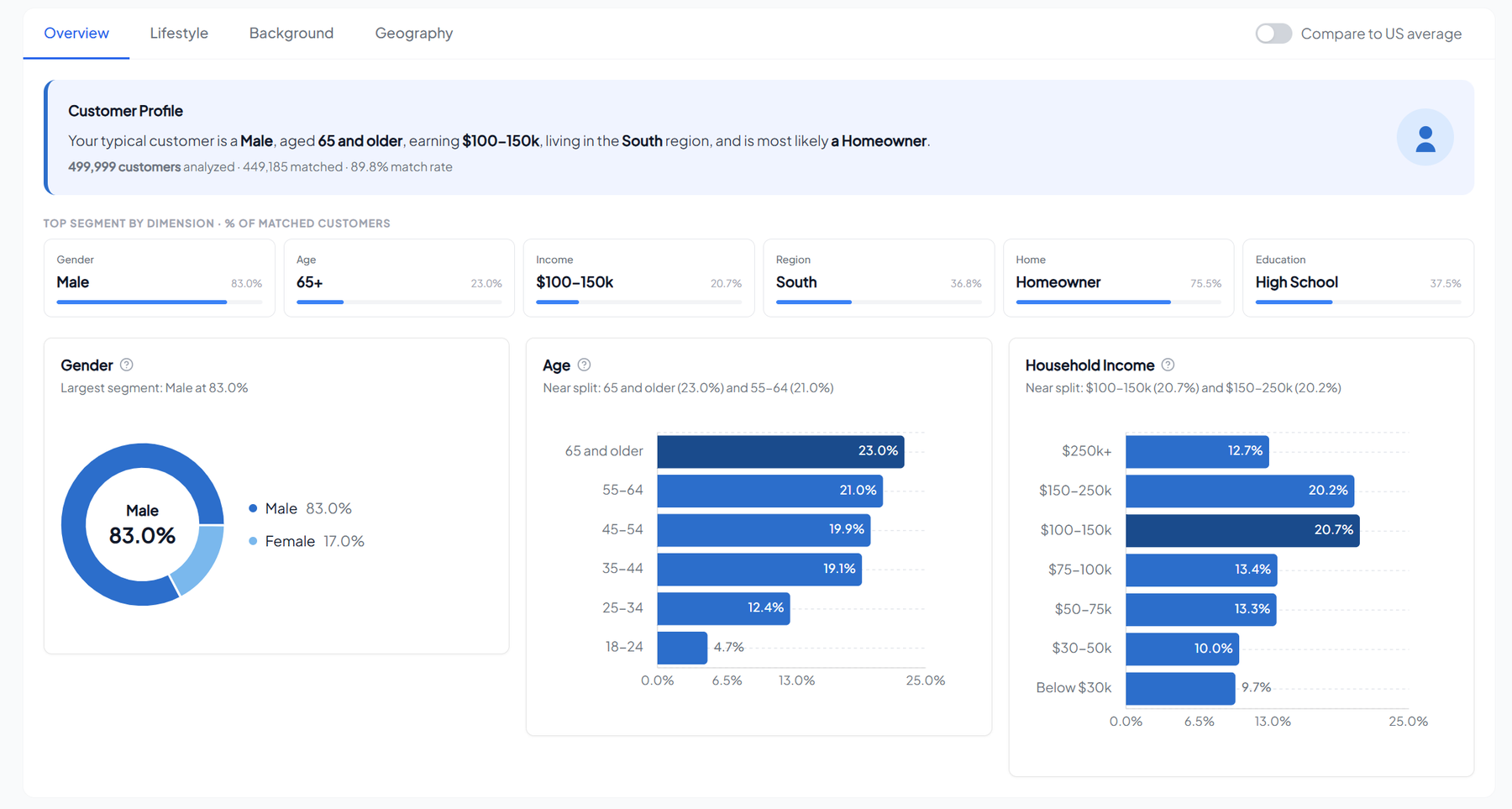This screenshot has width=1512, height=809.
Task: Click the 'Customer Profile' heading
Action: click(125, 111)
